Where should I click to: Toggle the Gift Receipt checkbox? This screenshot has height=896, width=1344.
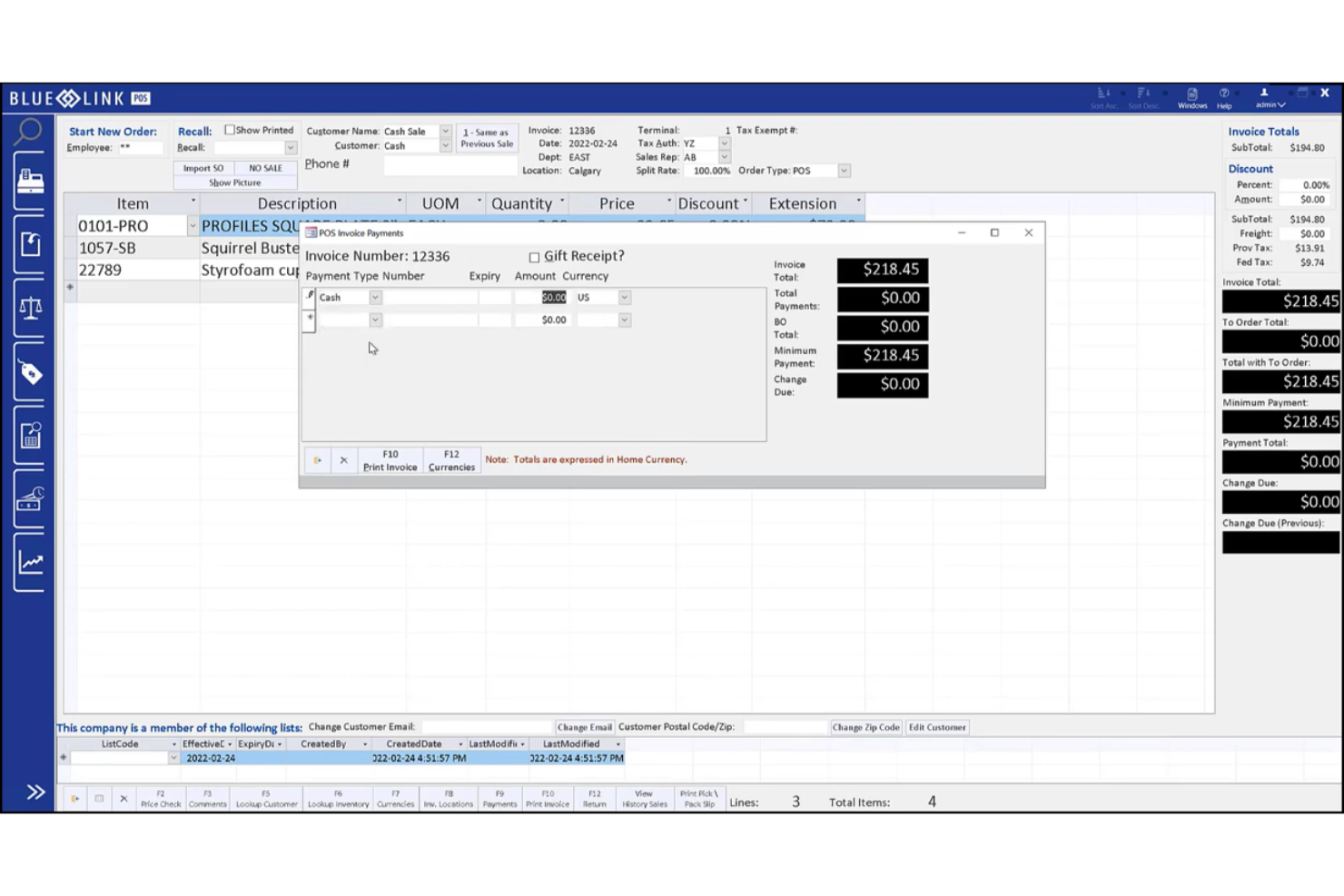pyautogui.click(x=534, y=257)
